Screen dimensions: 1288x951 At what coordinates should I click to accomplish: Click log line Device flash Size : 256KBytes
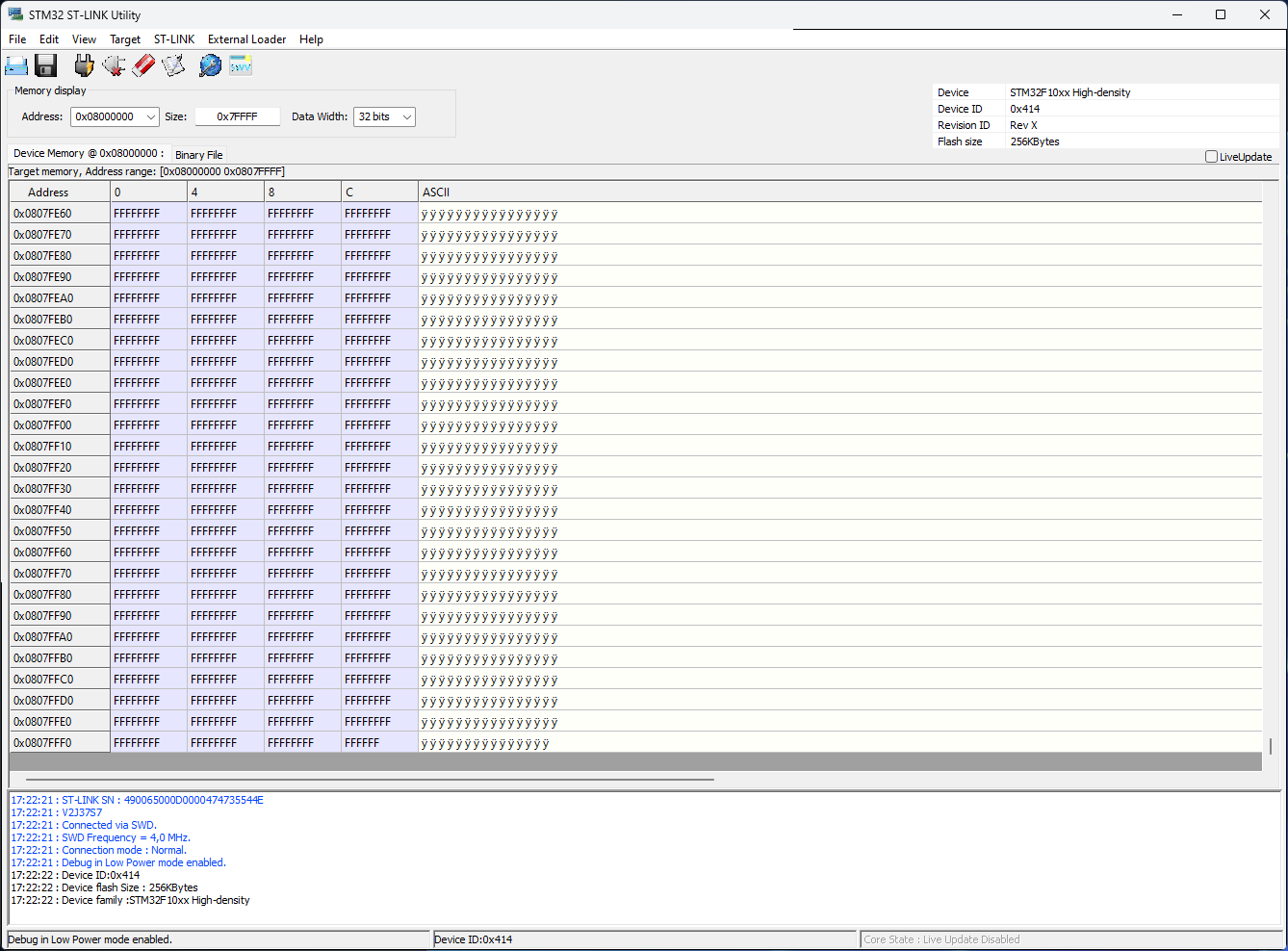click(104, 887)
